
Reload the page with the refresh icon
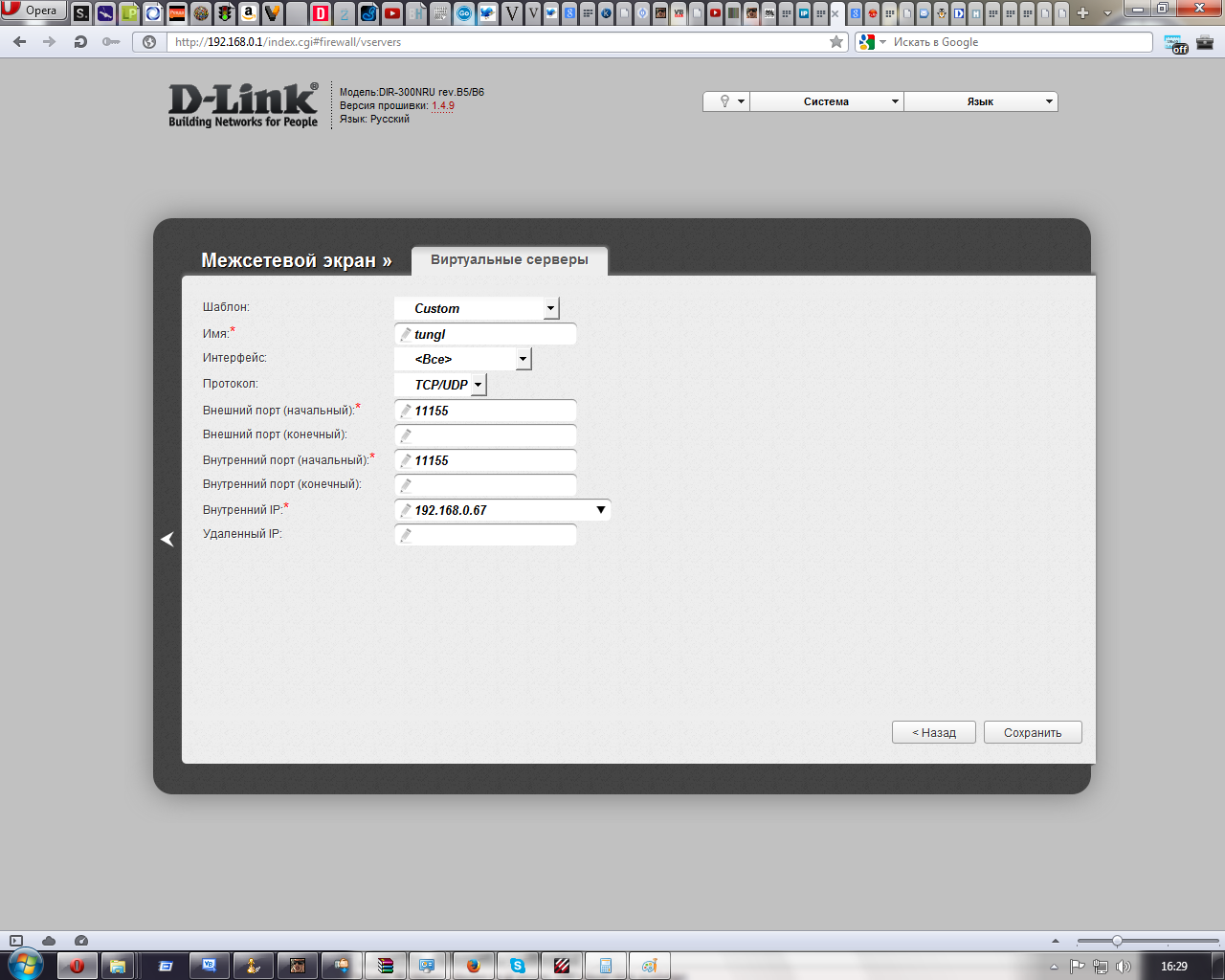pos(81,42)
